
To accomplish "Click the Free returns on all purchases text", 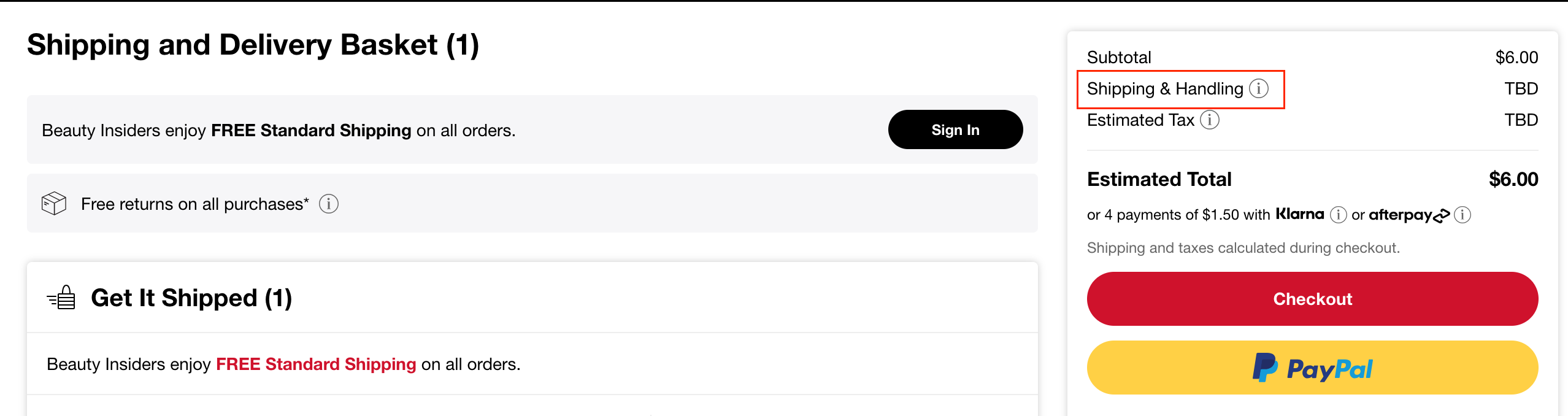I will coord(195,204).
